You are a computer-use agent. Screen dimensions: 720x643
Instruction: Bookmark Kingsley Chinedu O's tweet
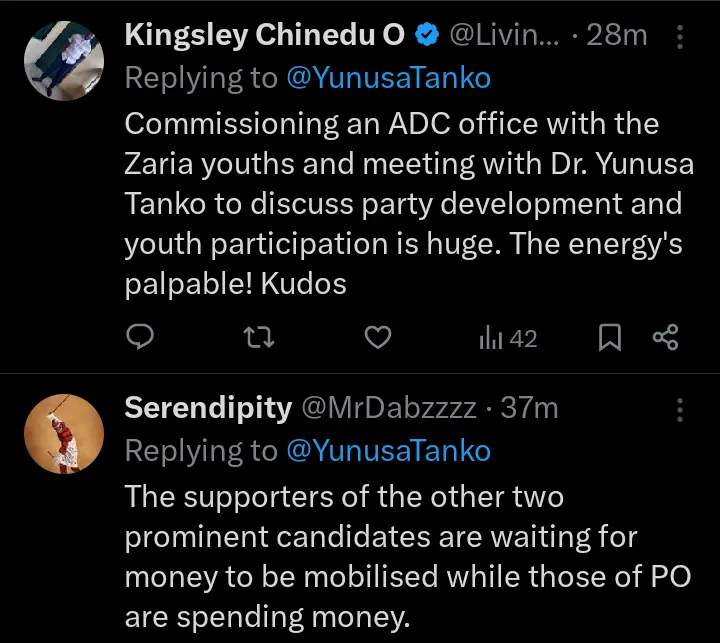tap(608, 339)
